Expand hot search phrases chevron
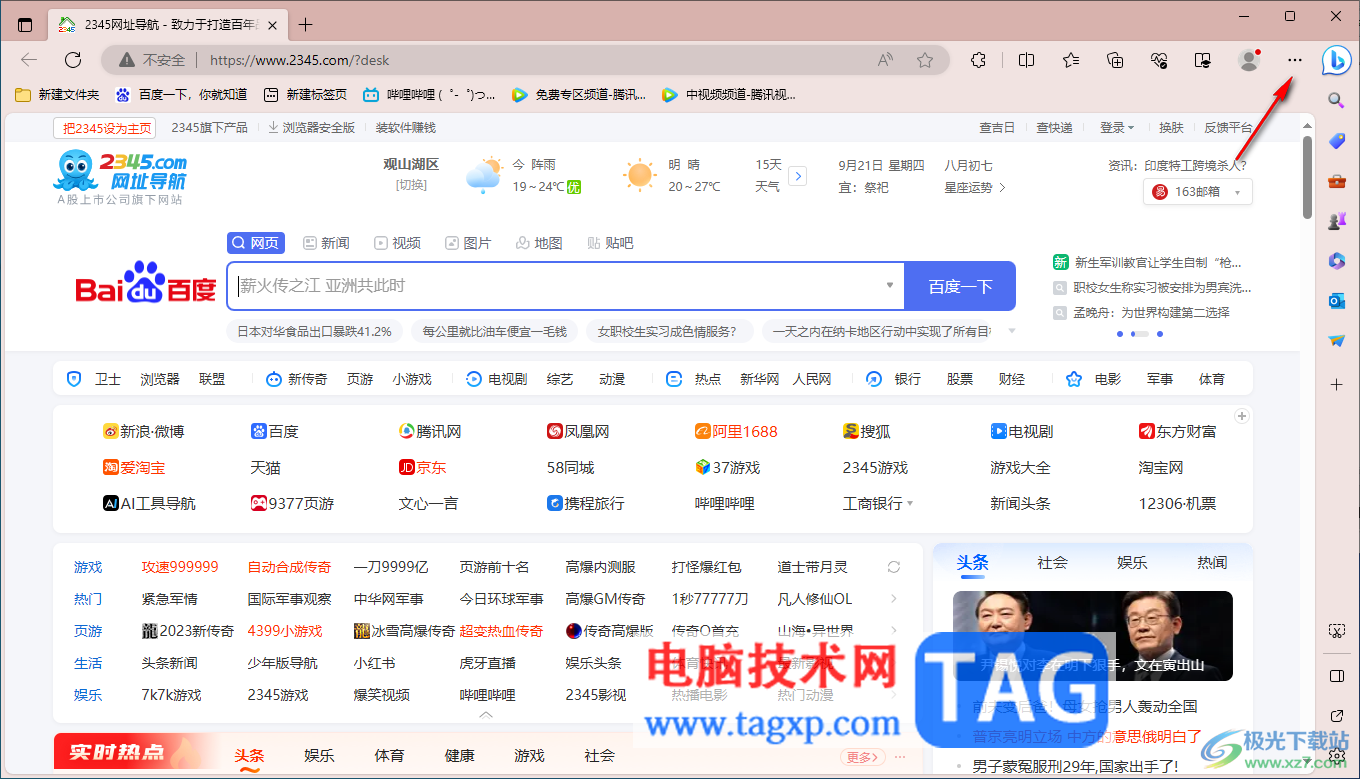This screenshot has height=779, width=1360. (1011, 331)
